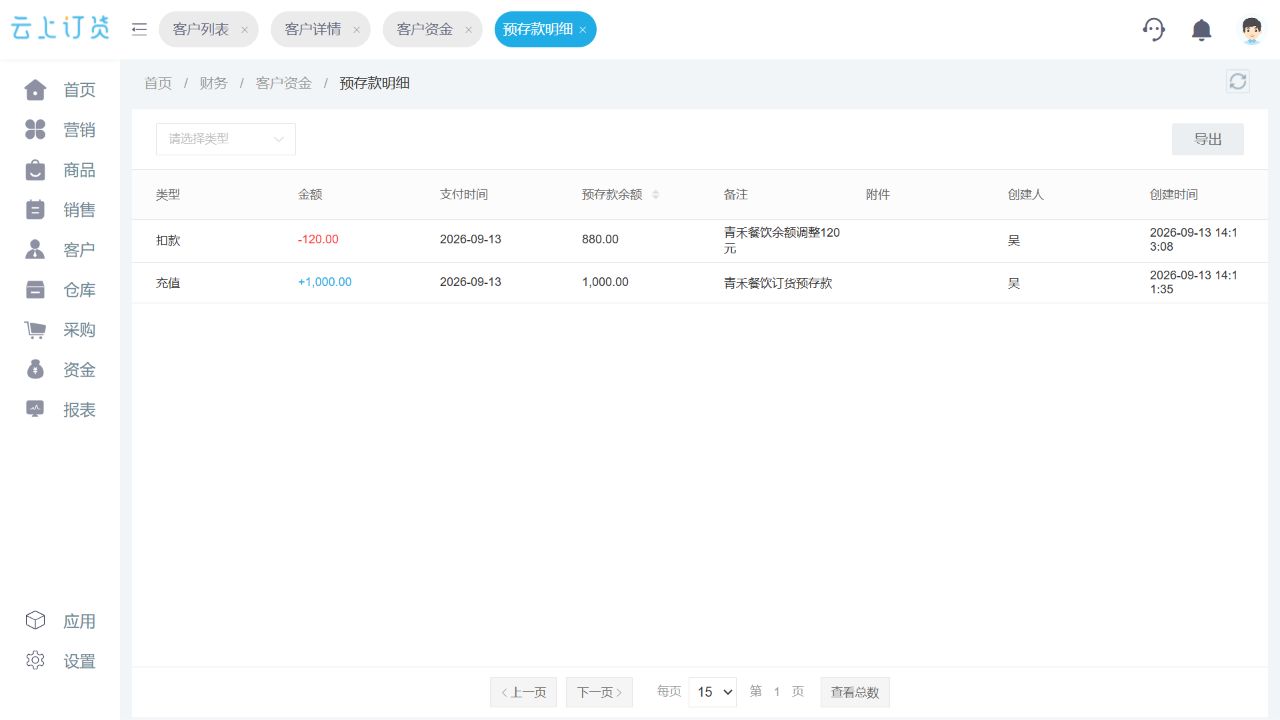1280x720 pixels.
Task: Collapse the sidebar with the menu fold icon
Action: pyautogui.click(x=140, y=30)
